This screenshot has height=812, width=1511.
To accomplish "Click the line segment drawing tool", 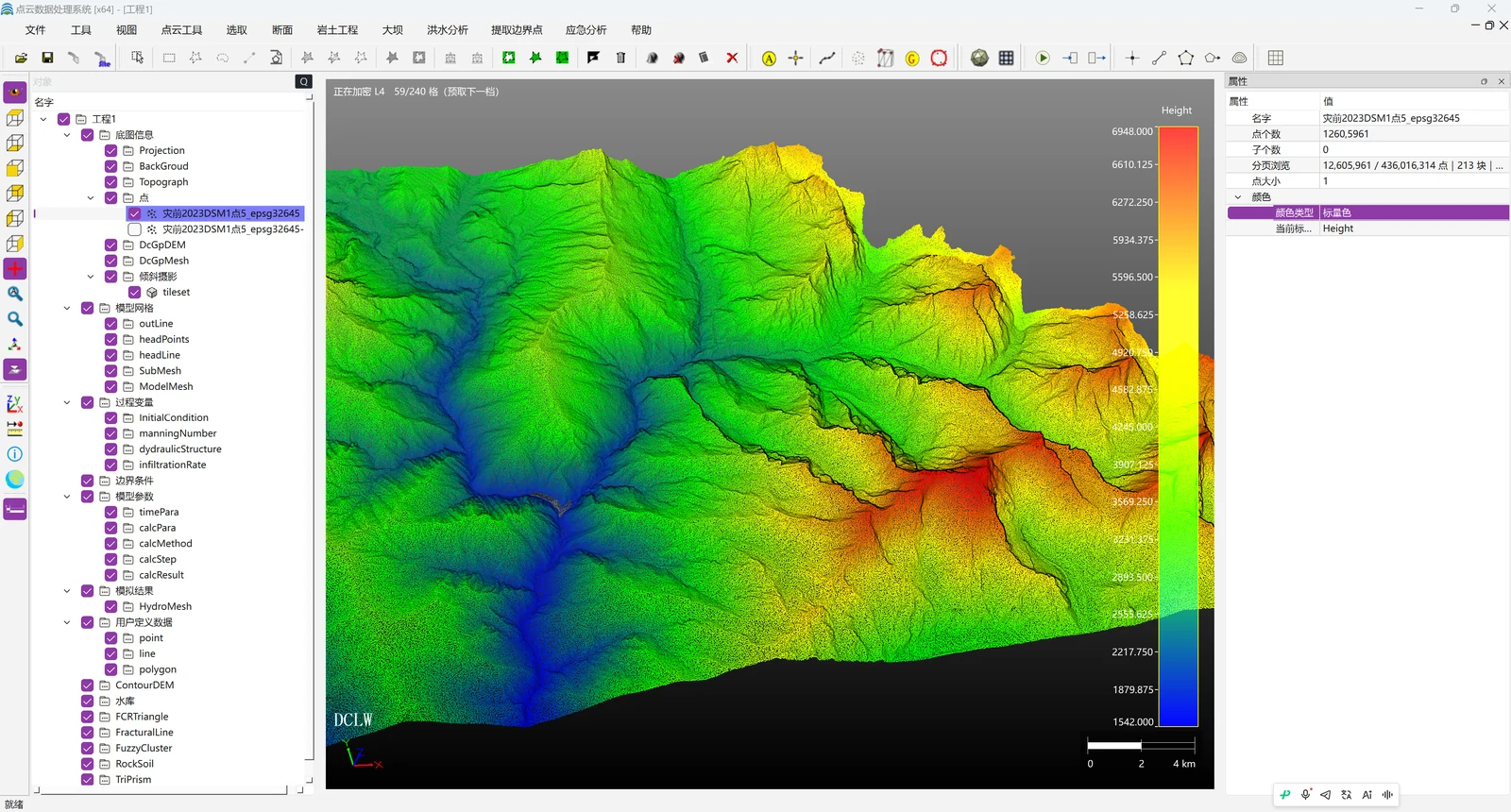I will pos(1159,58).
